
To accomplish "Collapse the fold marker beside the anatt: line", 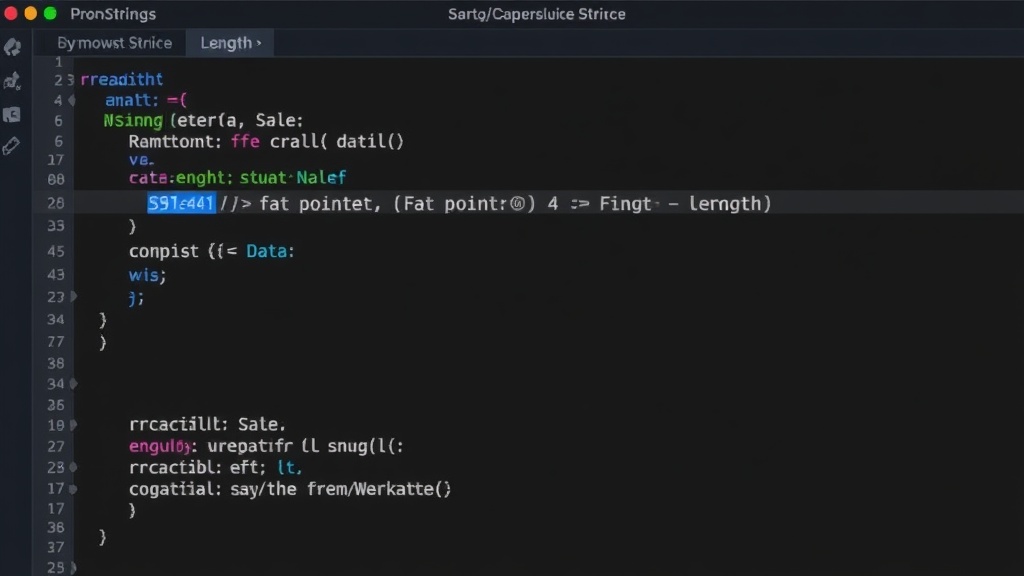I will pyautogui.click(x=72, y=101).
